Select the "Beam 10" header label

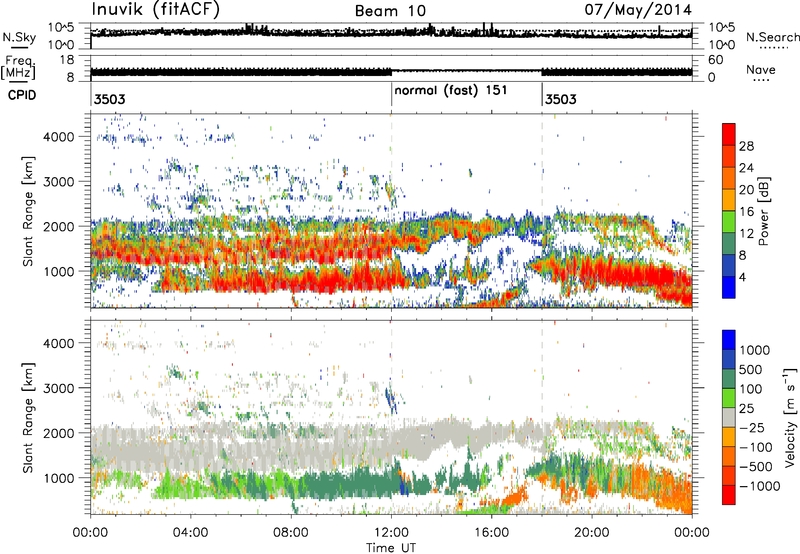390,11
